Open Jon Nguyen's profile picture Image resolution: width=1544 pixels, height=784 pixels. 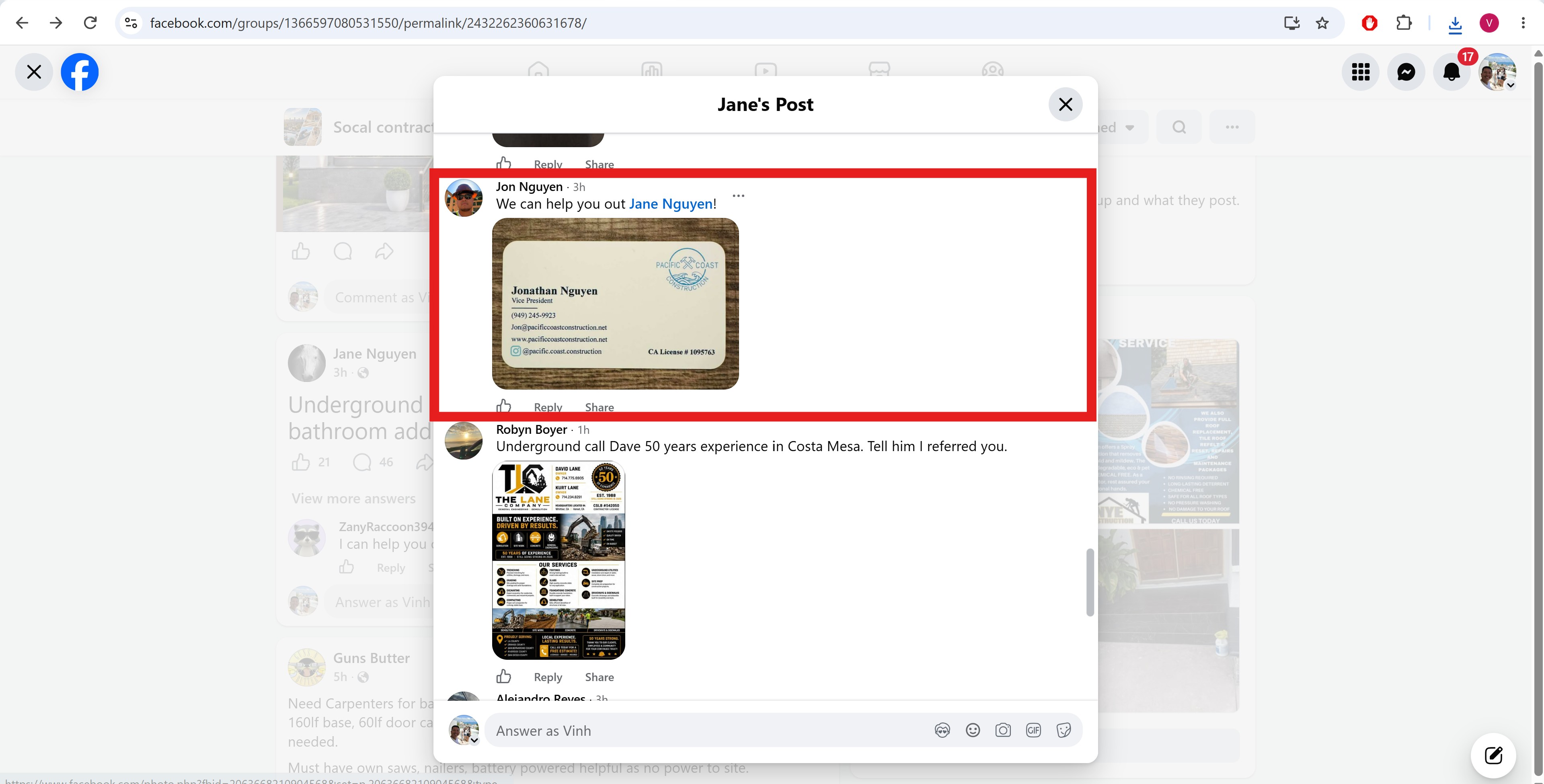[463, 198]
